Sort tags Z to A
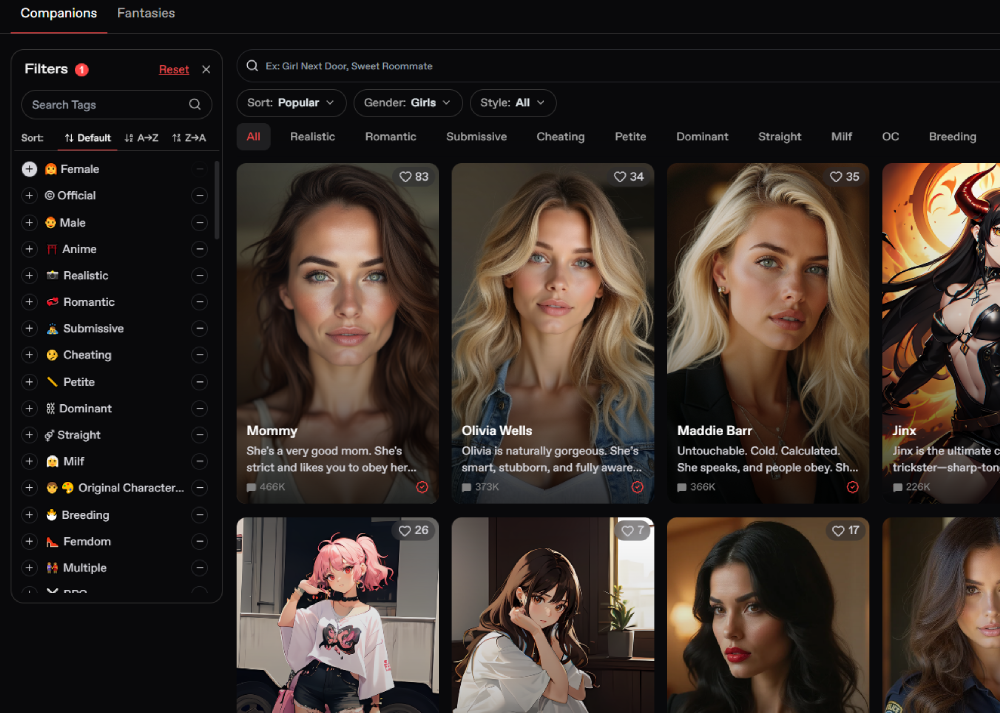The height and width of the screenshot is (713, 1000). (x=189, y=138)
